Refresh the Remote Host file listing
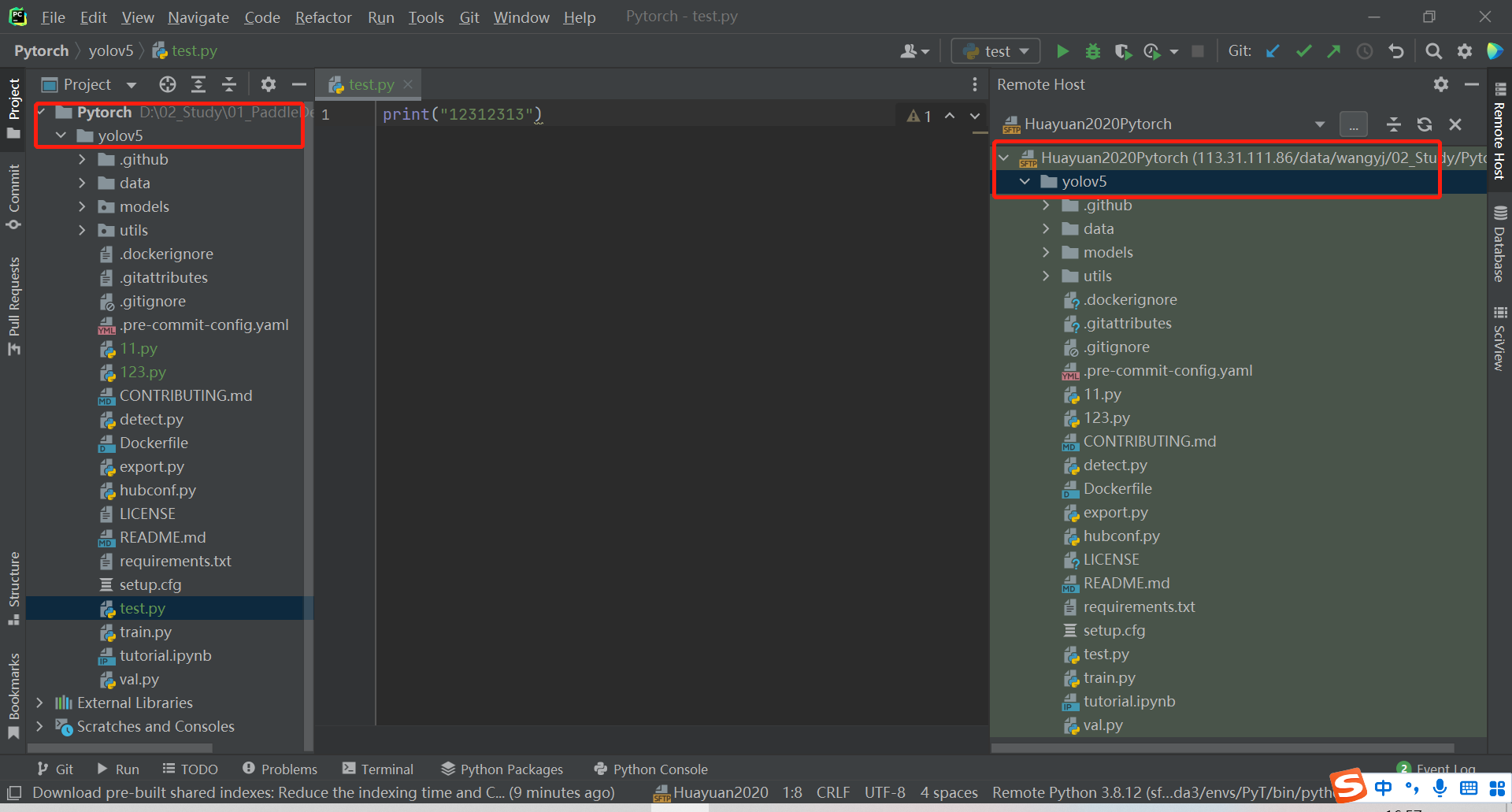1512x812 pixels. pyautogui.click(x=1425, y=124)
